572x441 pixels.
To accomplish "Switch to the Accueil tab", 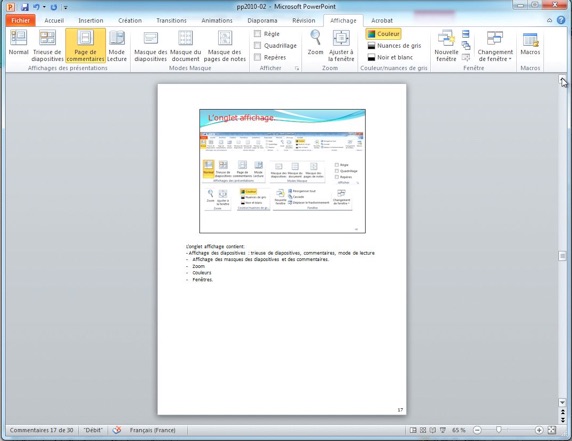I will [54, 20].
